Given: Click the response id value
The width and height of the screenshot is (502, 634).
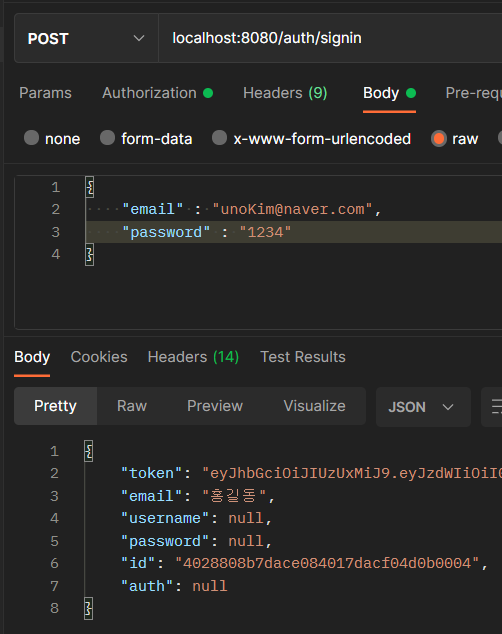Looking at the screenshot, I should [327, 564].
